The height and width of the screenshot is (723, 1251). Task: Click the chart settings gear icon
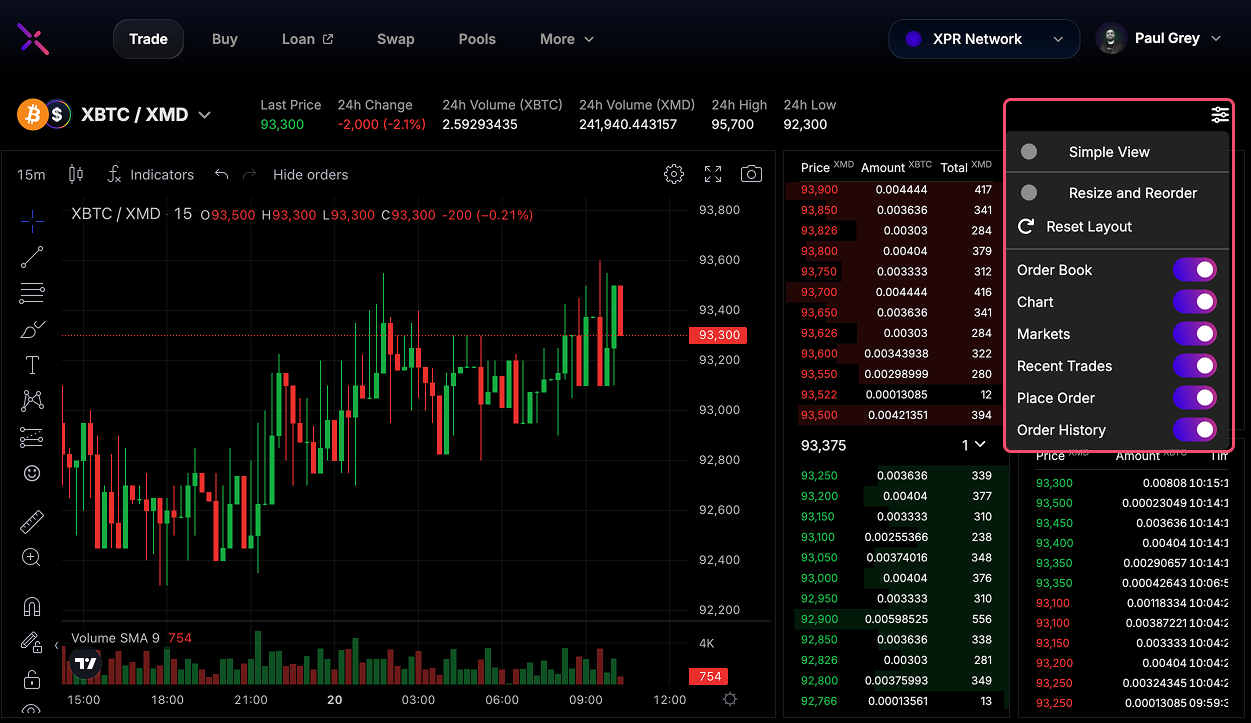tap(674, 174)
